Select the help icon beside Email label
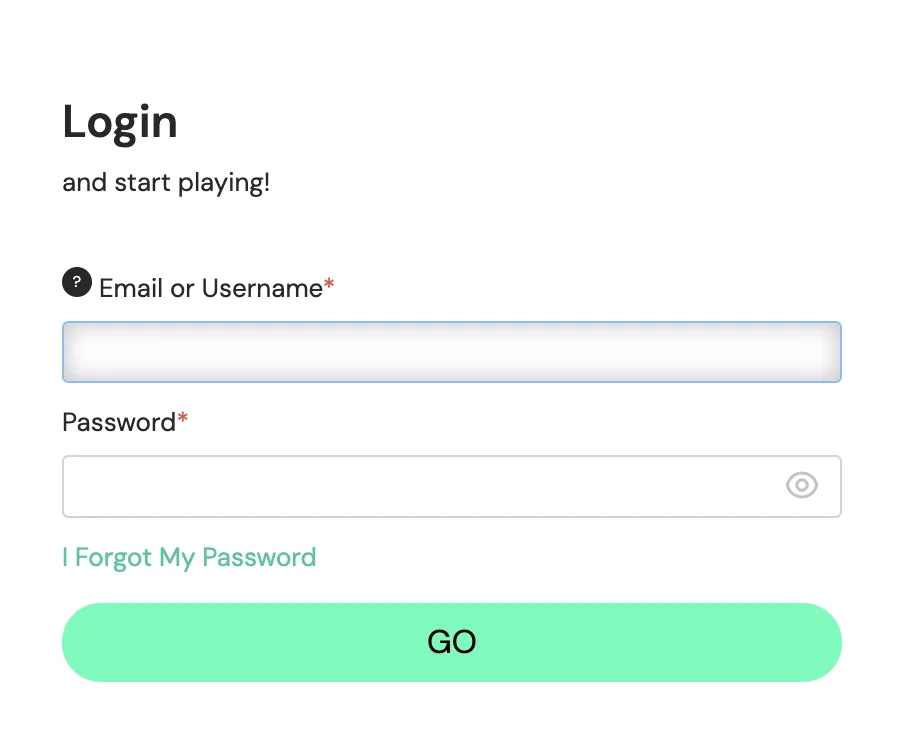The image size is (908, 750). (77, 282)
